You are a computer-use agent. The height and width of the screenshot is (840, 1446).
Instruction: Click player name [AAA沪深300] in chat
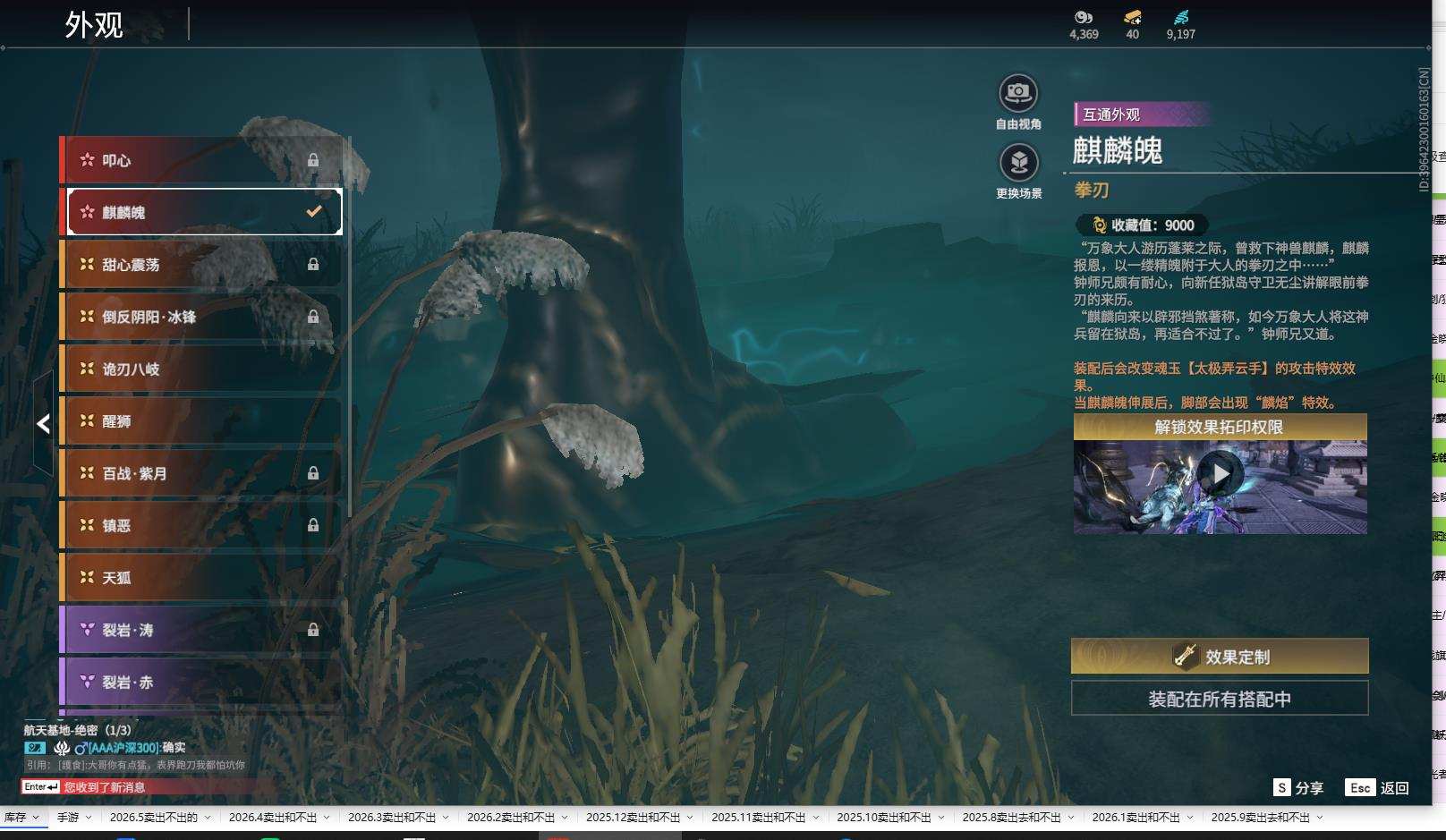point(123,748)
